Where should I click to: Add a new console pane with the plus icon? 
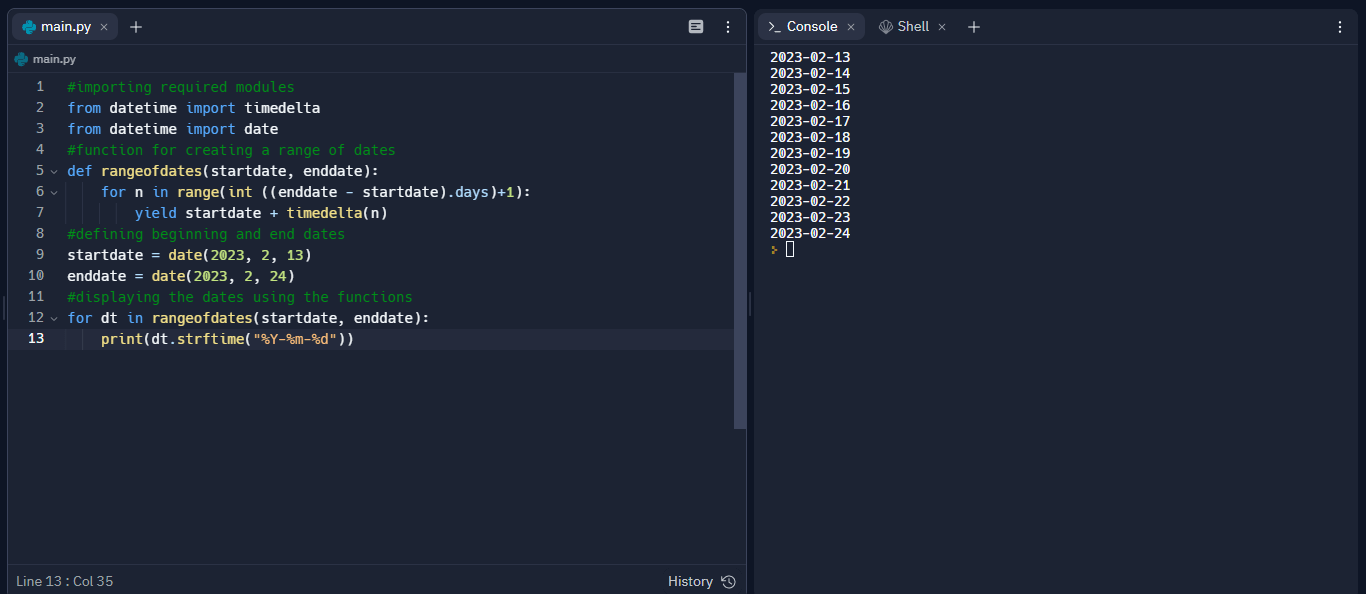click(x=973, y=26)
